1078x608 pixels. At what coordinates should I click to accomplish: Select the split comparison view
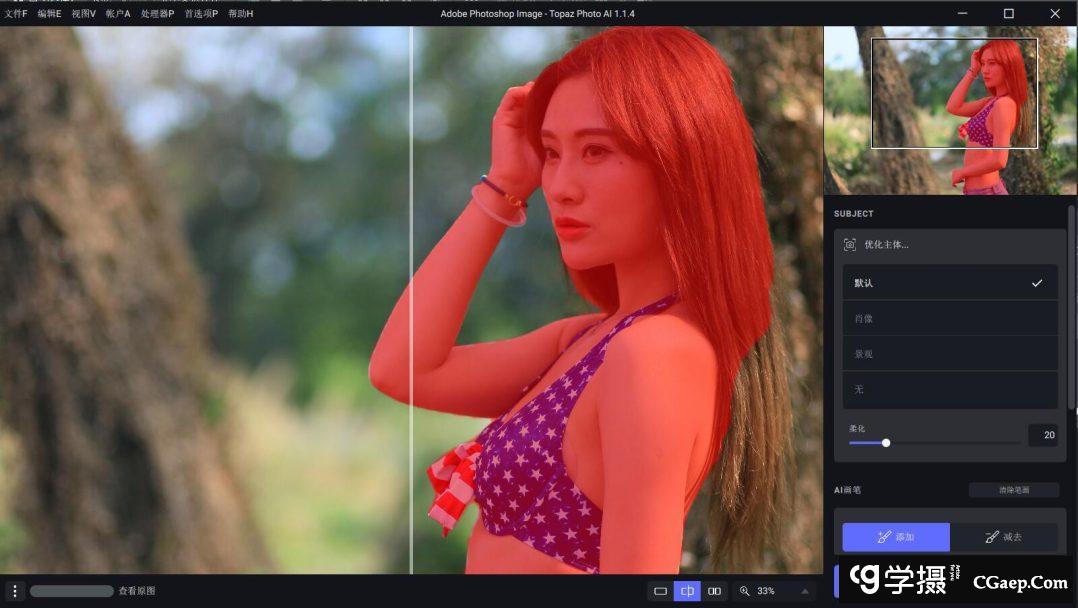point(687,591)
